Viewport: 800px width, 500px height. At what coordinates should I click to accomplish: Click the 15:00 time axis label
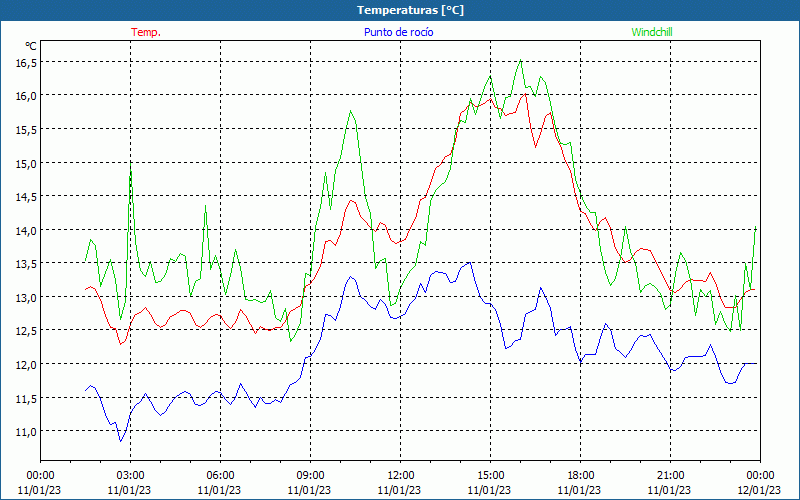[490, 475]
